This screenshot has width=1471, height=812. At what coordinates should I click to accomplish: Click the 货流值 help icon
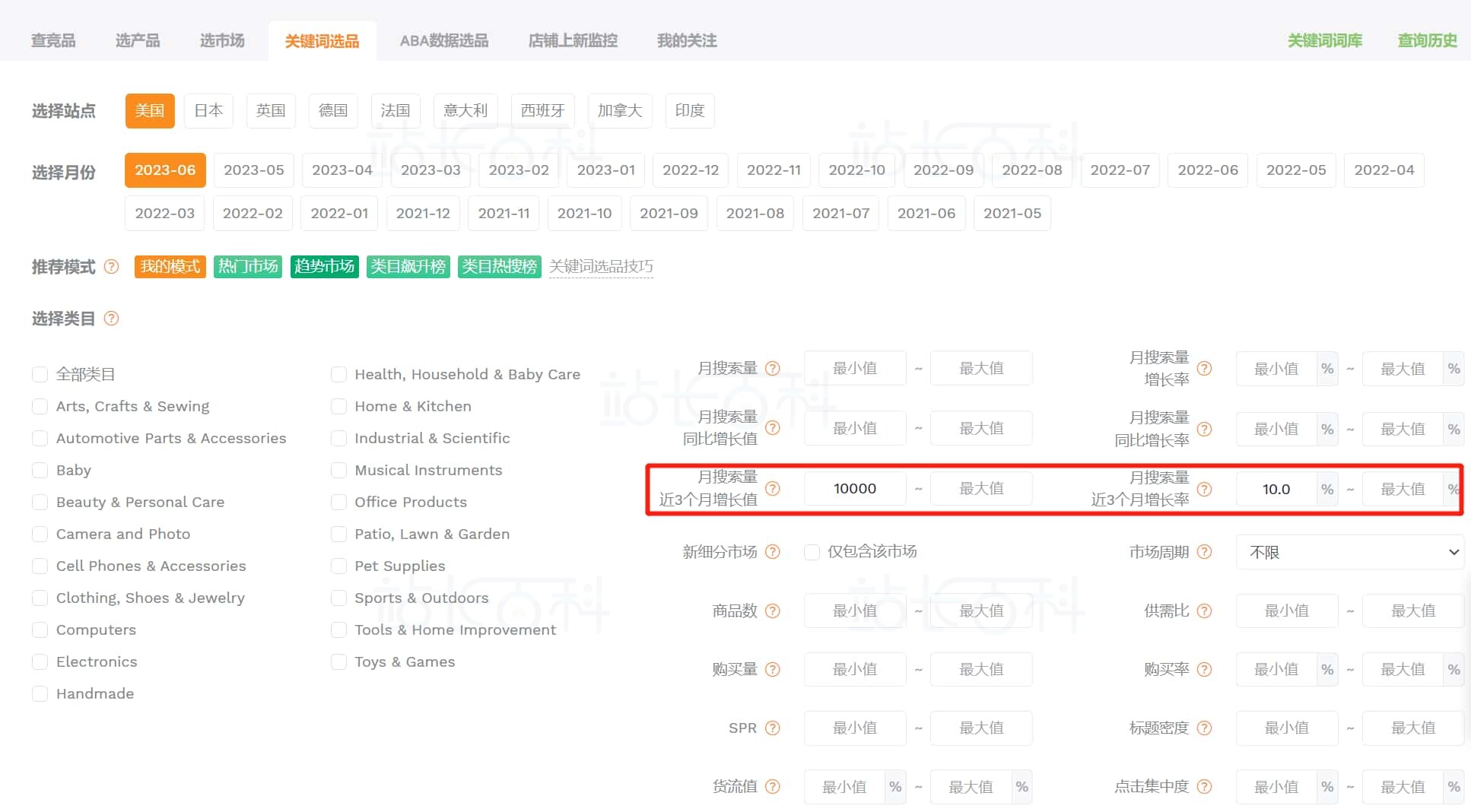tap(774, 786)
